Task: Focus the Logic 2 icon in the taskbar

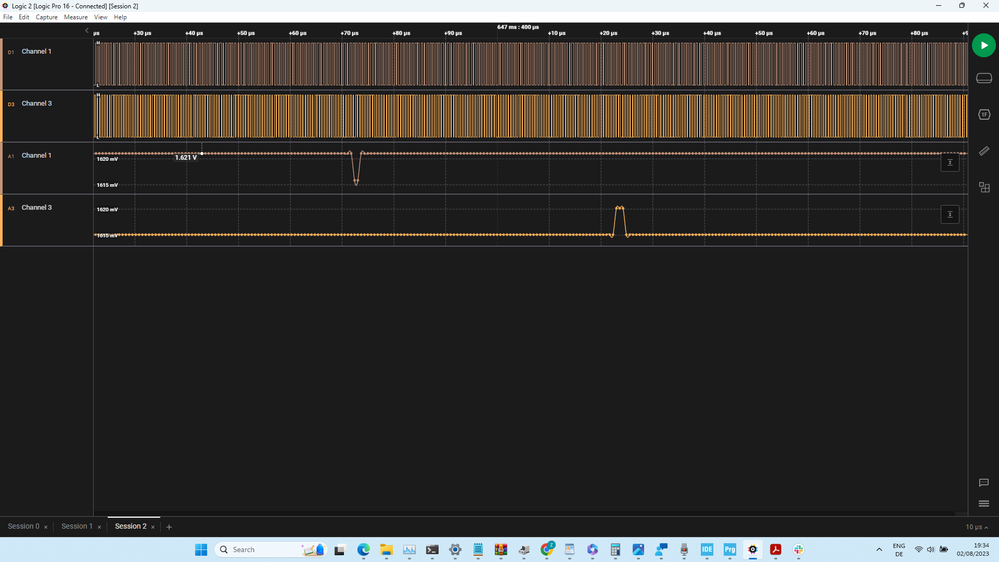Action: [752, 549]
